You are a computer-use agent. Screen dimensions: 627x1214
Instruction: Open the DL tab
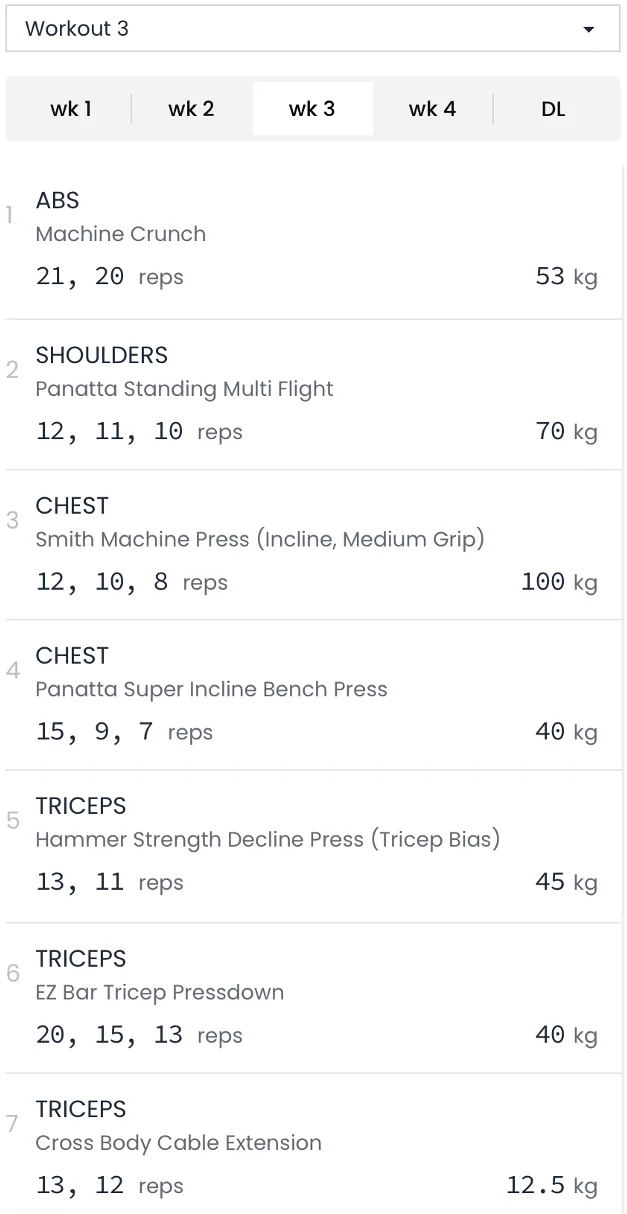553,109
